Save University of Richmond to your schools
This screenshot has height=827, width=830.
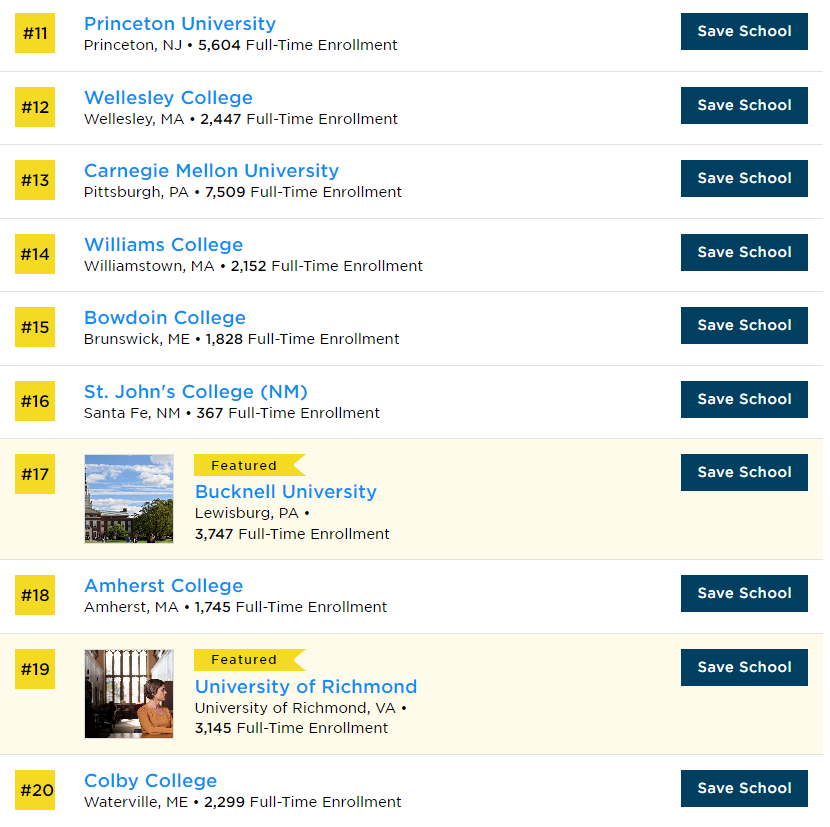(x=744, y=668)
